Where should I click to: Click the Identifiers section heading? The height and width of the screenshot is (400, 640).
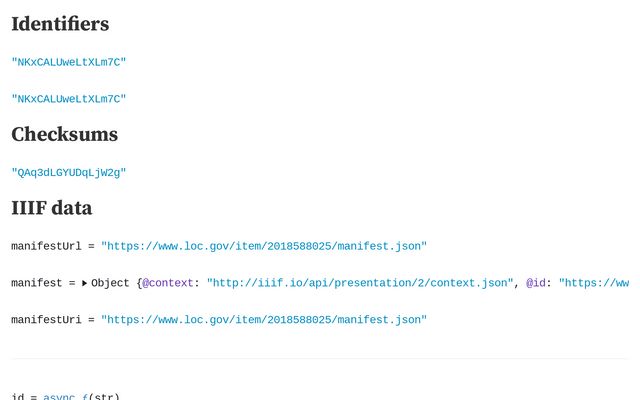click(60, 24)
